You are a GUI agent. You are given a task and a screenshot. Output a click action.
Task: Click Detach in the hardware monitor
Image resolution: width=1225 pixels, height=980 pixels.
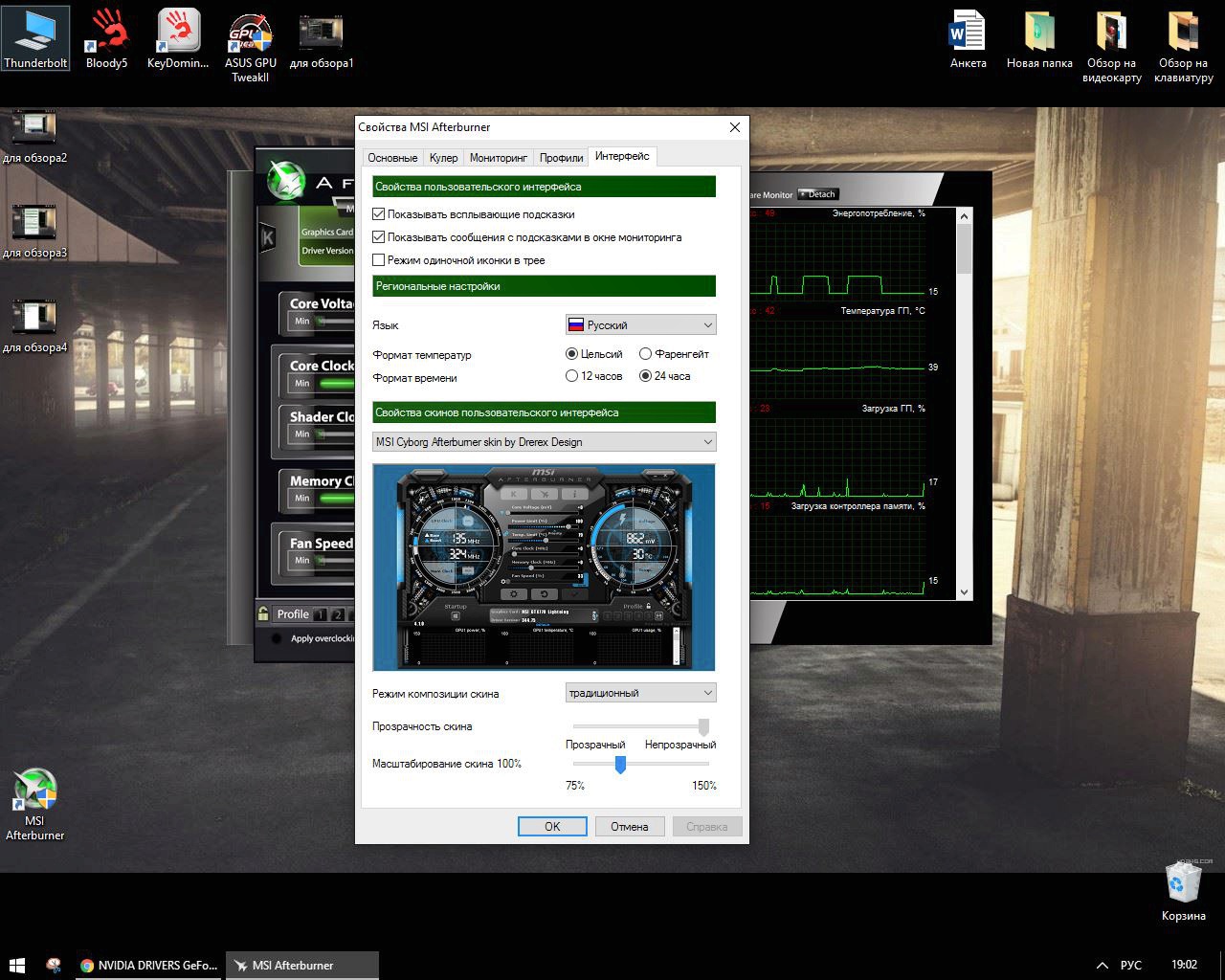click(x=818, y=194)
